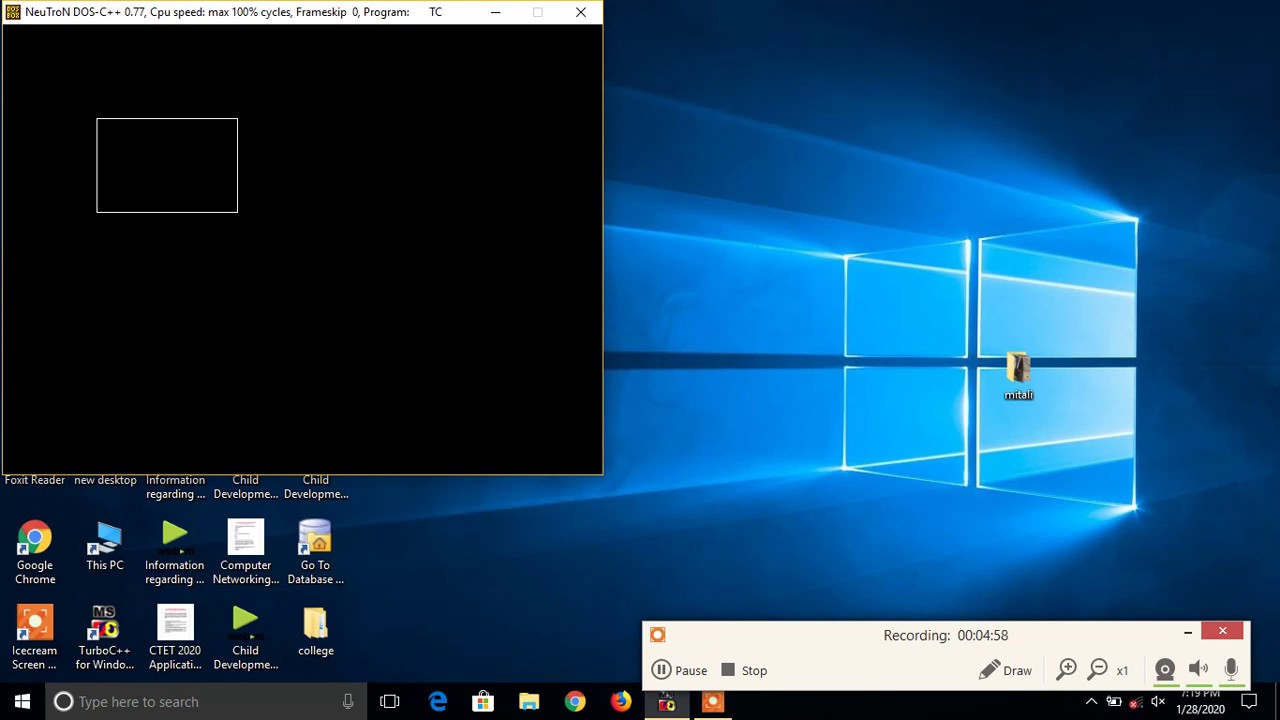Click the battery status tray icon
This screenshot has height=720, width=1280.
coord(1113,702)
